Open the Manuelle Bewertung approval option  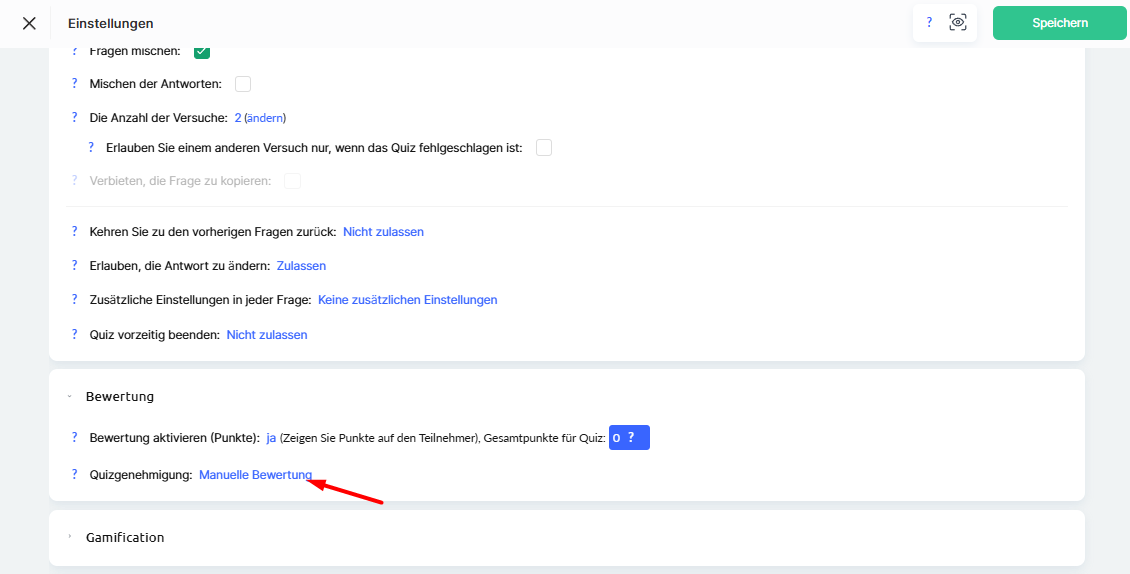[255, 475]
